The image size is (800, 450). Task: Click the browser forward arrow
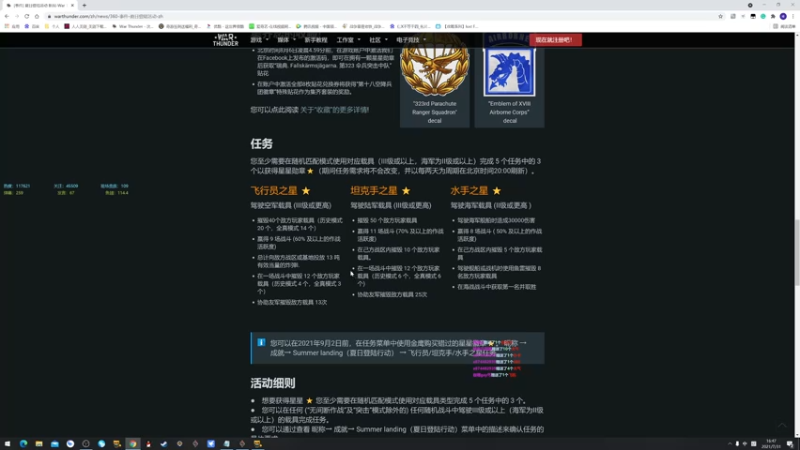pos(17,16)
